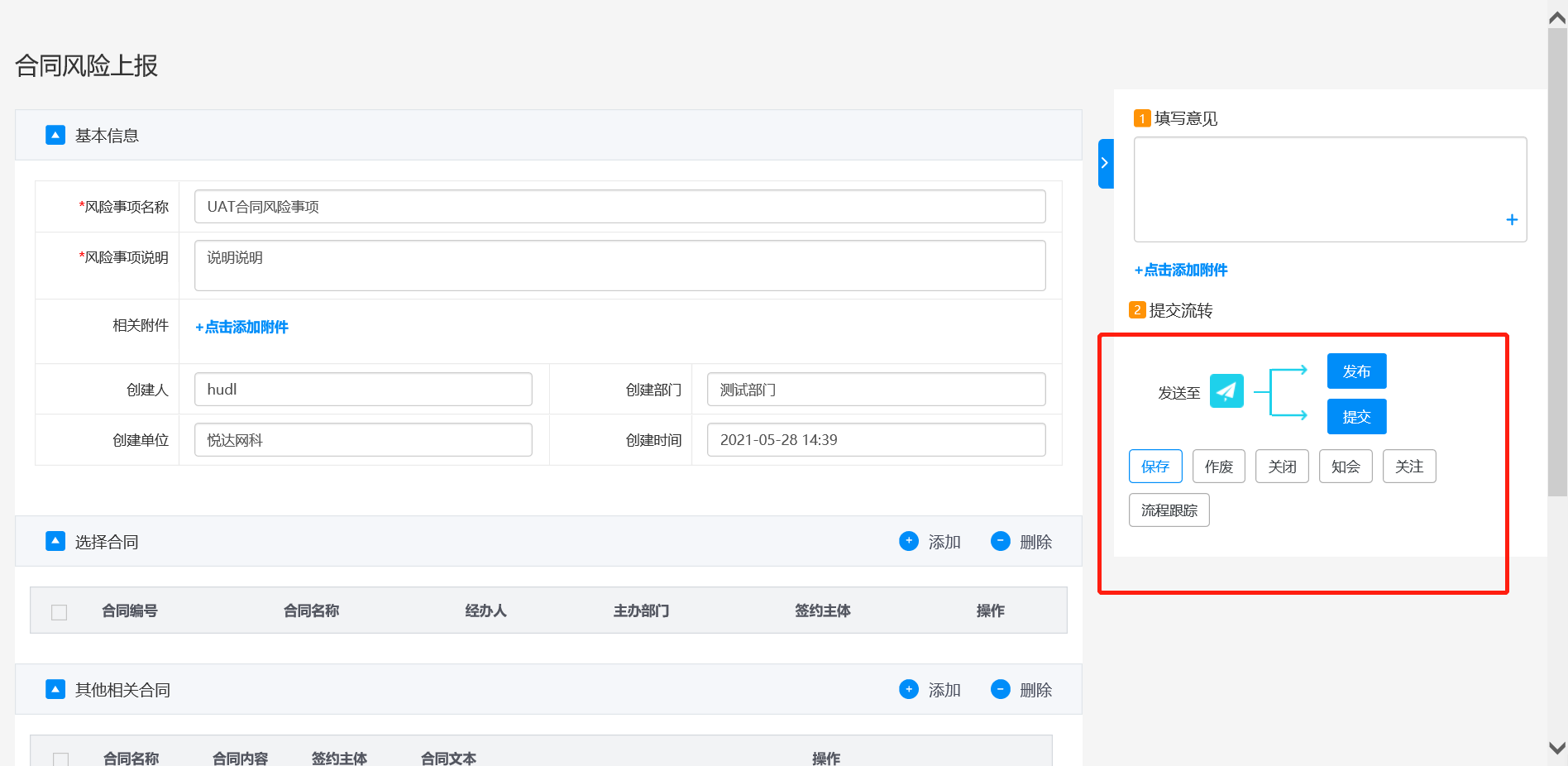Collapse the 选择合同 section
The image size is (1568, 766).
(x=55, y=541)
